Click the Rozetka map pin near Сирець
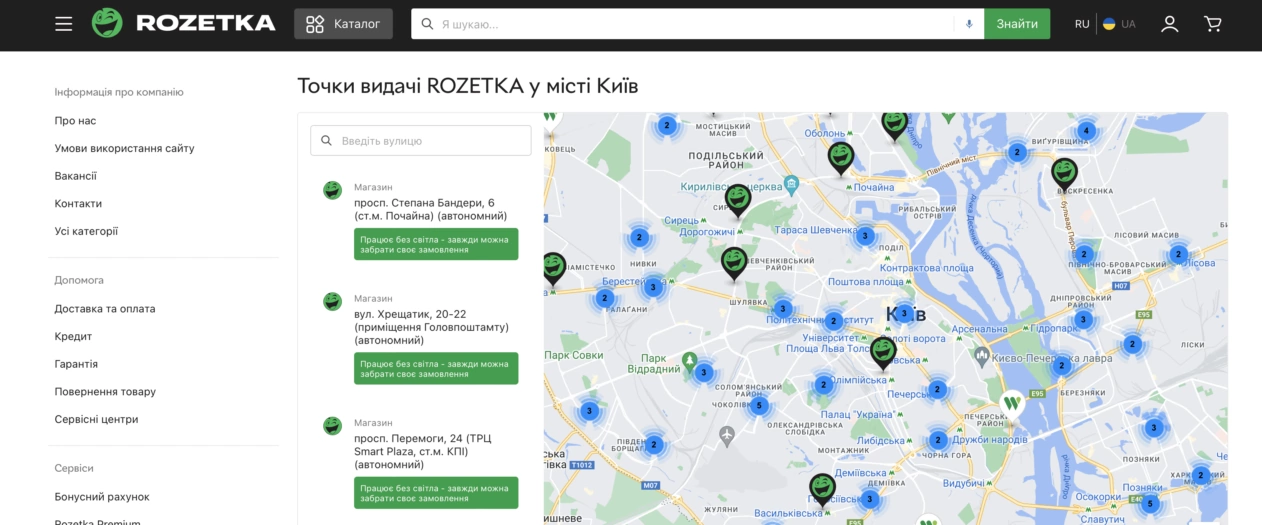The height and width of the screenshot is (525, 1262). point(738,199)
